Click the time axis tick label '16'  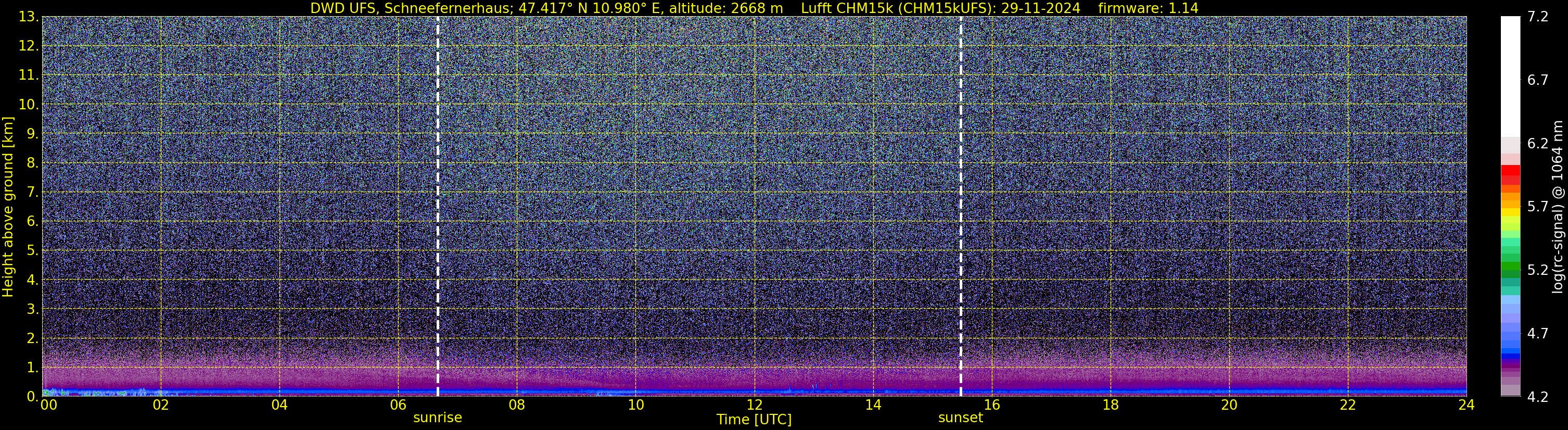(991, 405)
